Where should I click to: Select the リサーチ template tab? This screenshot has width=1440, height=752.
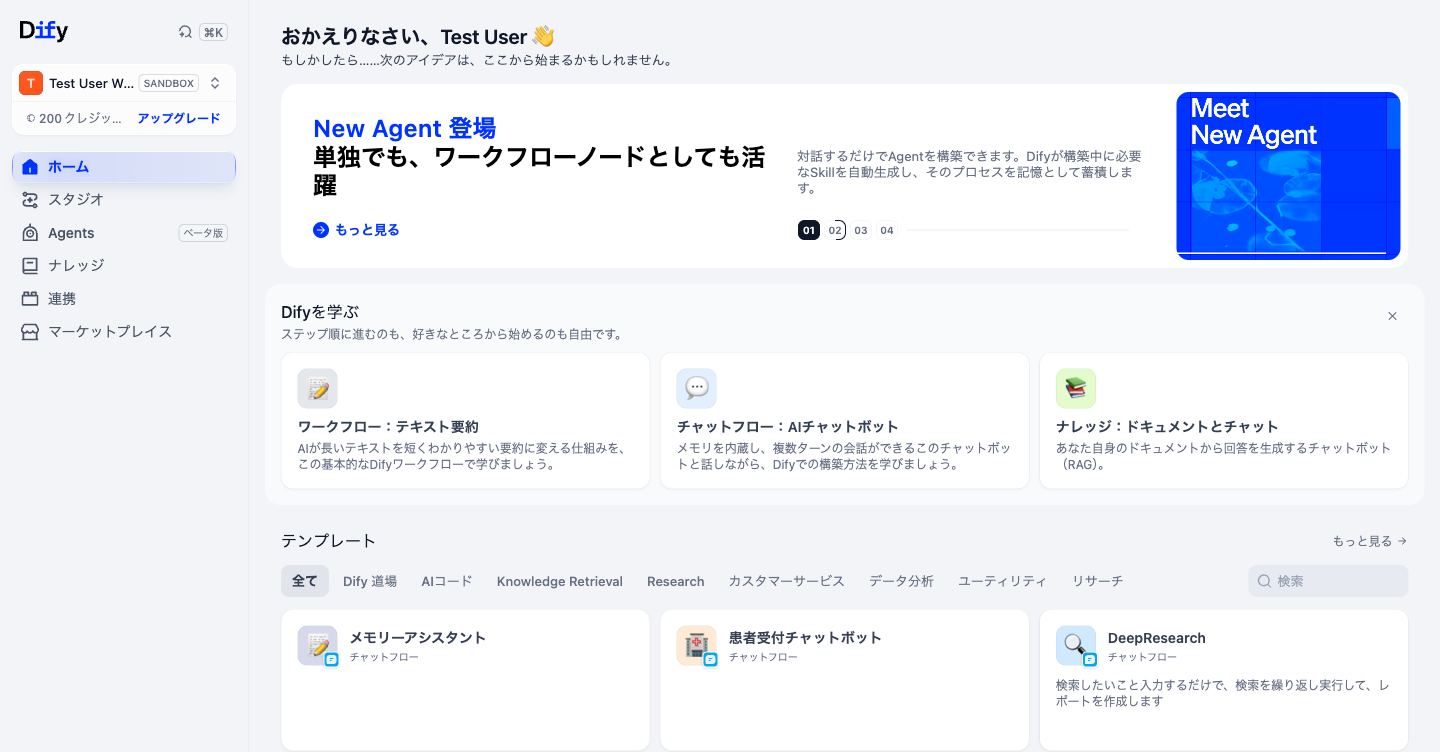[1098, 581]
